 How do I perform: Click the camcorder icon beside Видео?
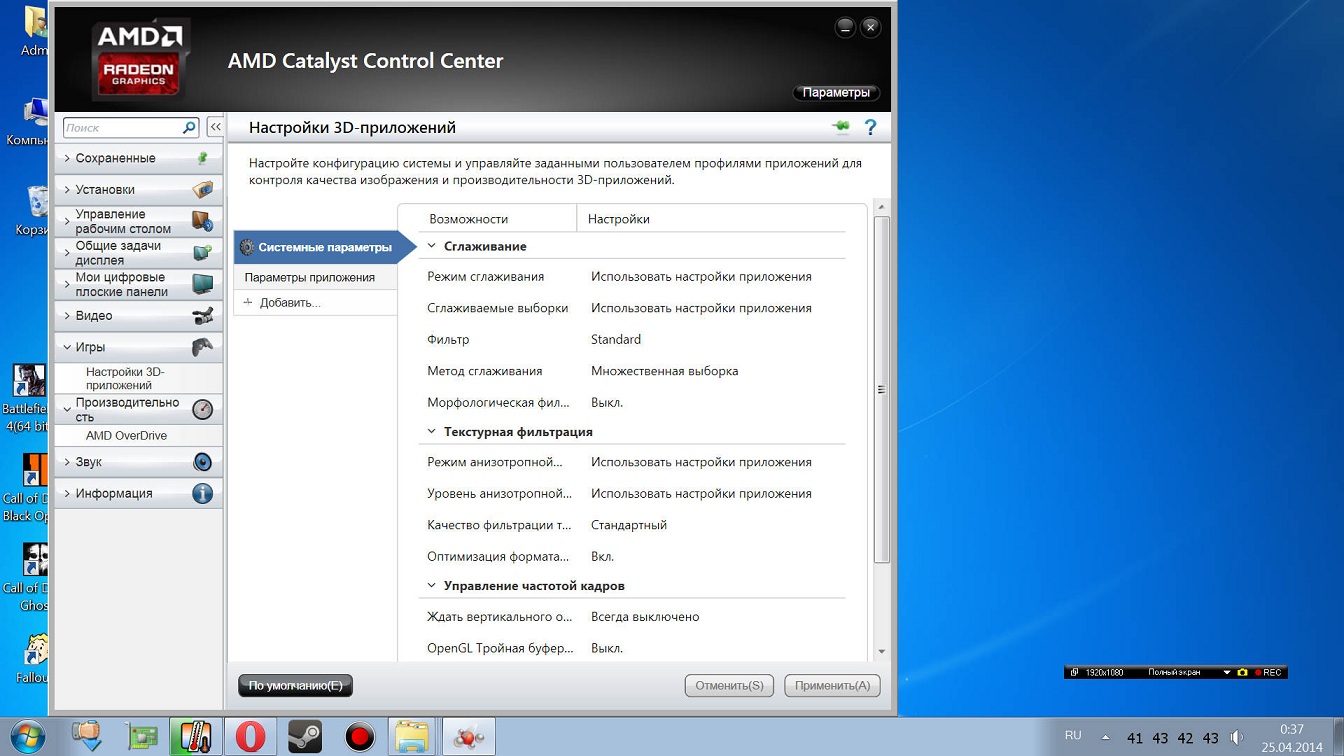coord(202,316)
